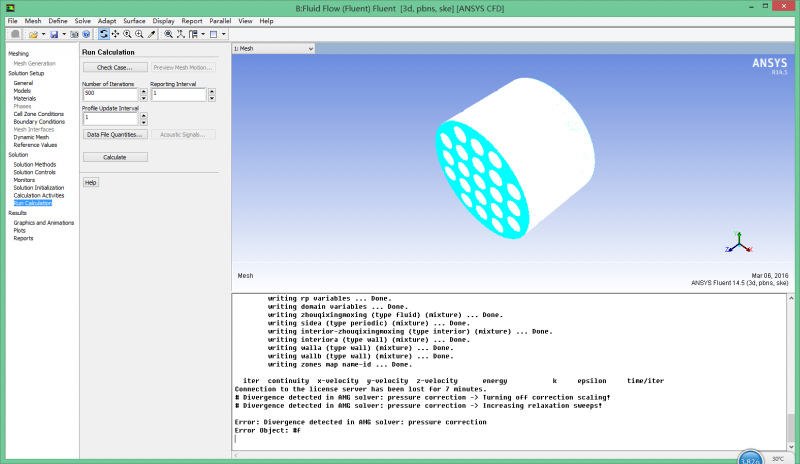The image size is (800, 464).
Task: Open the Help menu
Action: [x=266, y=21]
